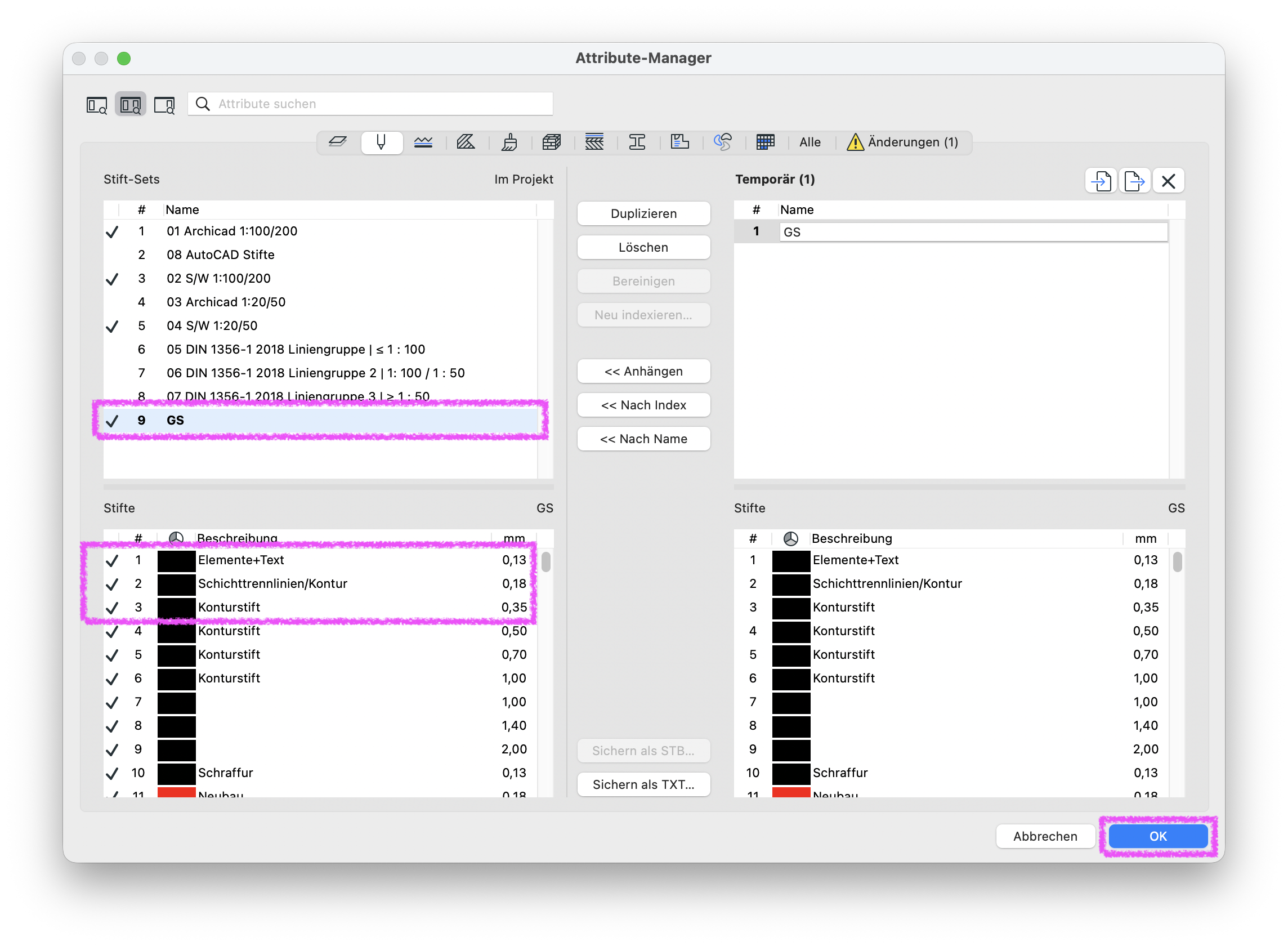
Task: Clear the Temporär list with X icon
Action: (1168, 181)
